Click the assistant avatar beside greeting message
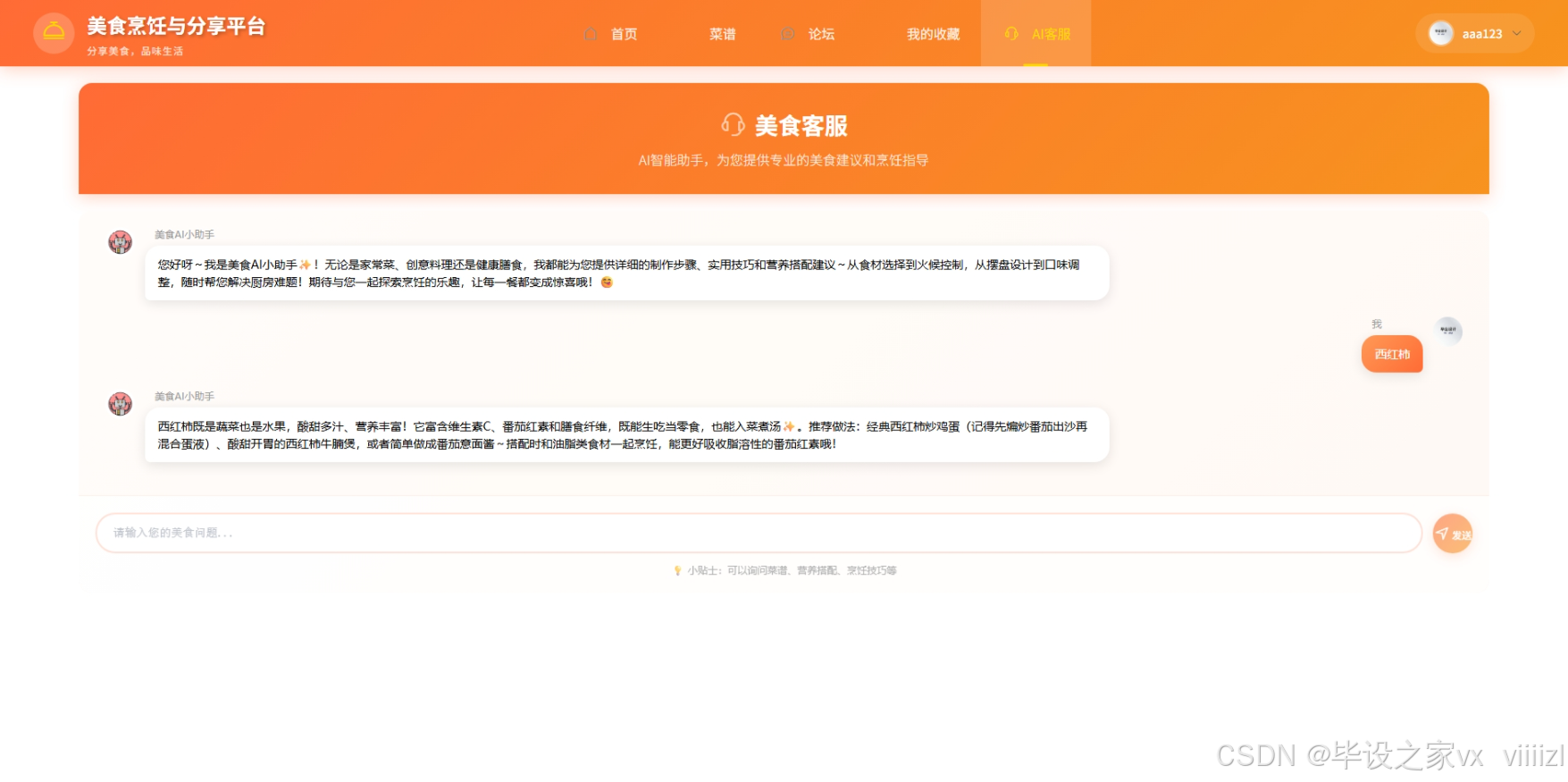The width and height of the screenshot is (1568, 782). click(x=121, y=242)
